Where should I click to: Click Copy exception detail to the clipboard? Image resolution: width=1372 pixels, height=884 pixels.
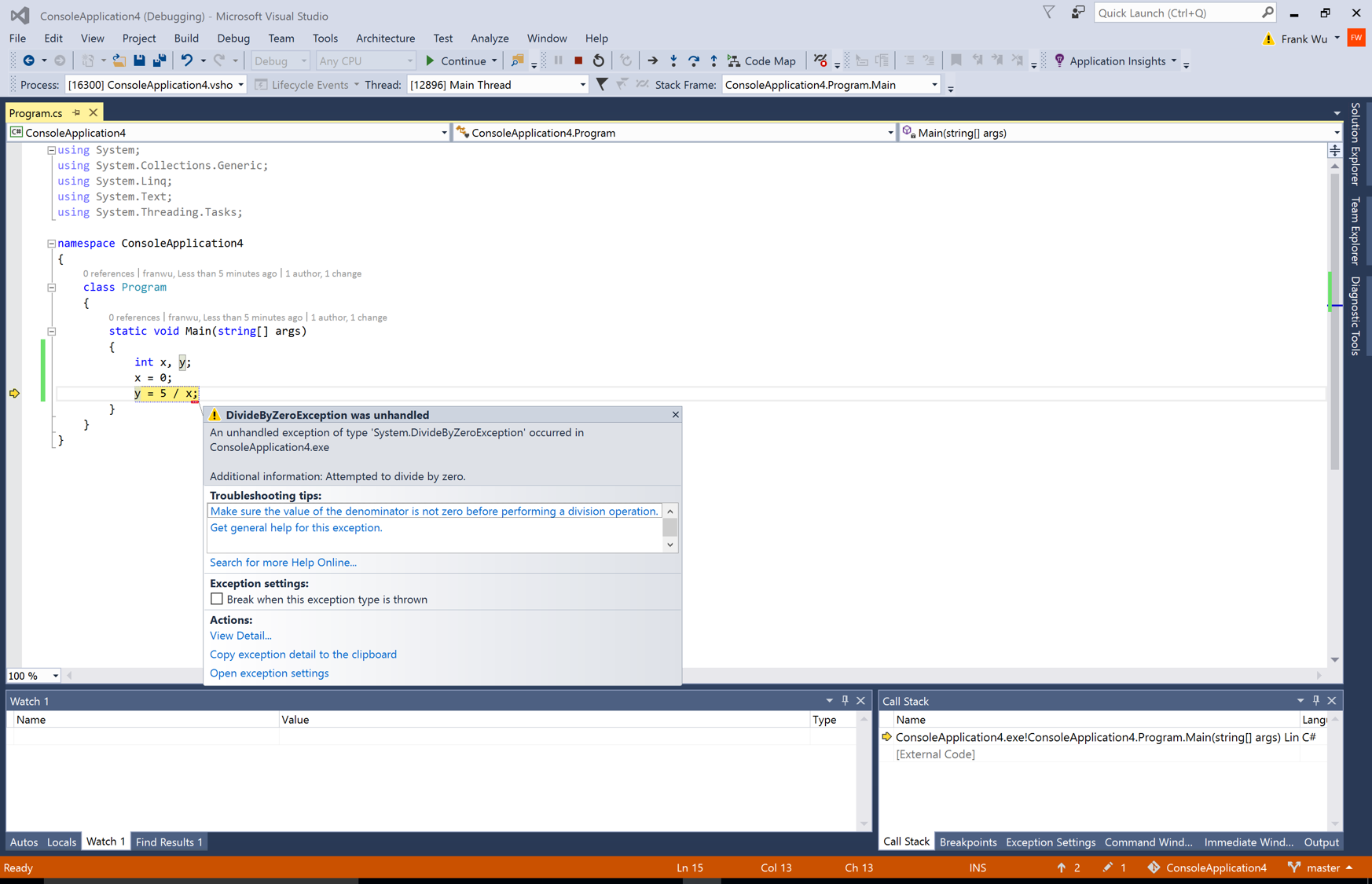tap(303, 654)
